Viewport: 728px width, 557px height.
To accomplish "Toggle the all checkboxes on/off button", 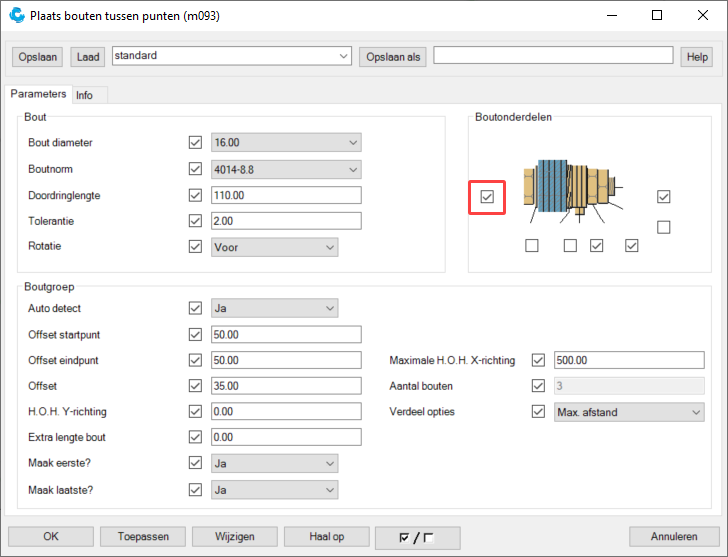I will point(416,537).
